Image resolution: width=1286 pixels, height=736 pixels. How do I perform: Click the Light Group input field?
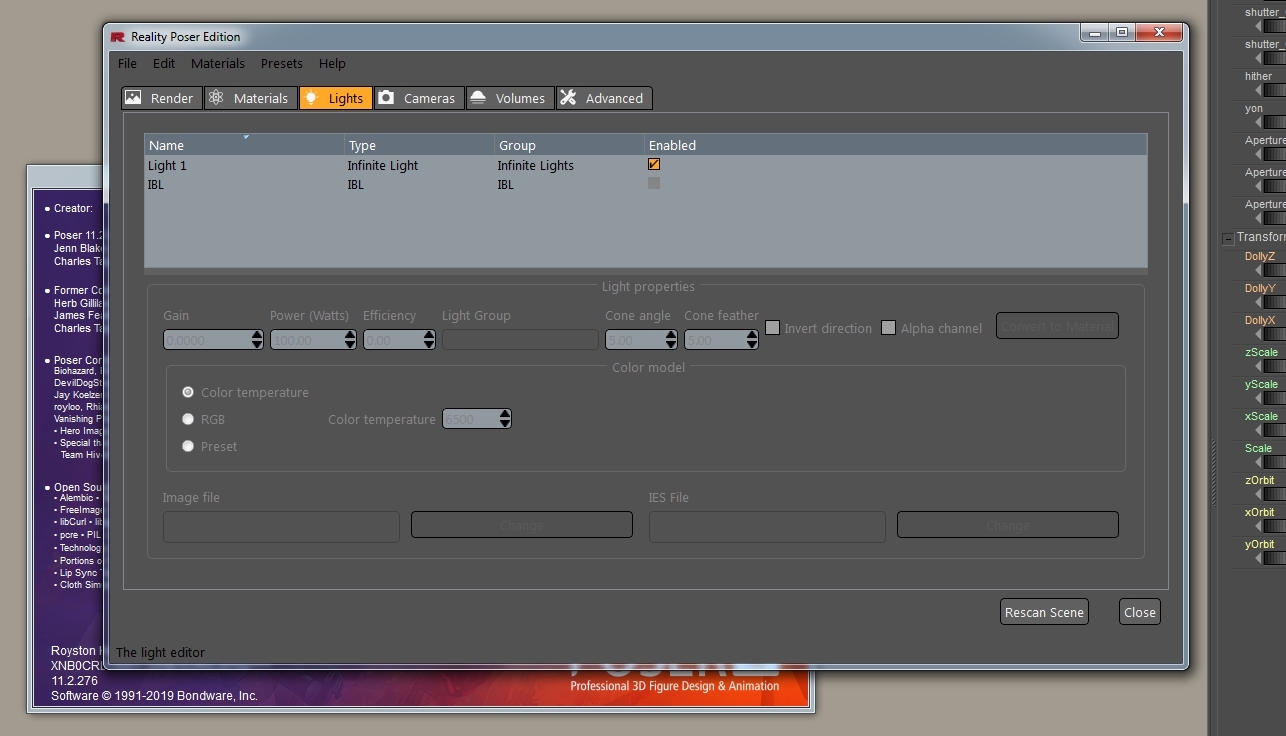click(x=520, y=340)
